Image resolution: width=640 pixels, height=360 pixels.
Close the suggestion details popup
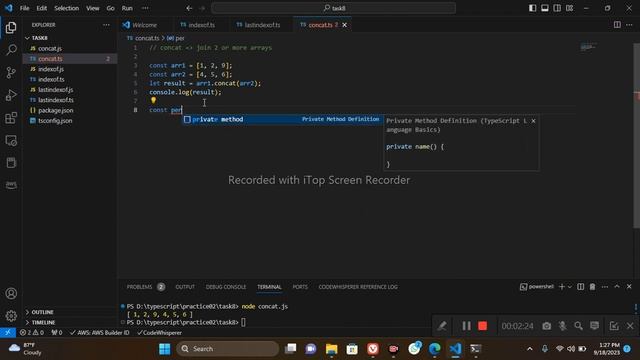533,121
